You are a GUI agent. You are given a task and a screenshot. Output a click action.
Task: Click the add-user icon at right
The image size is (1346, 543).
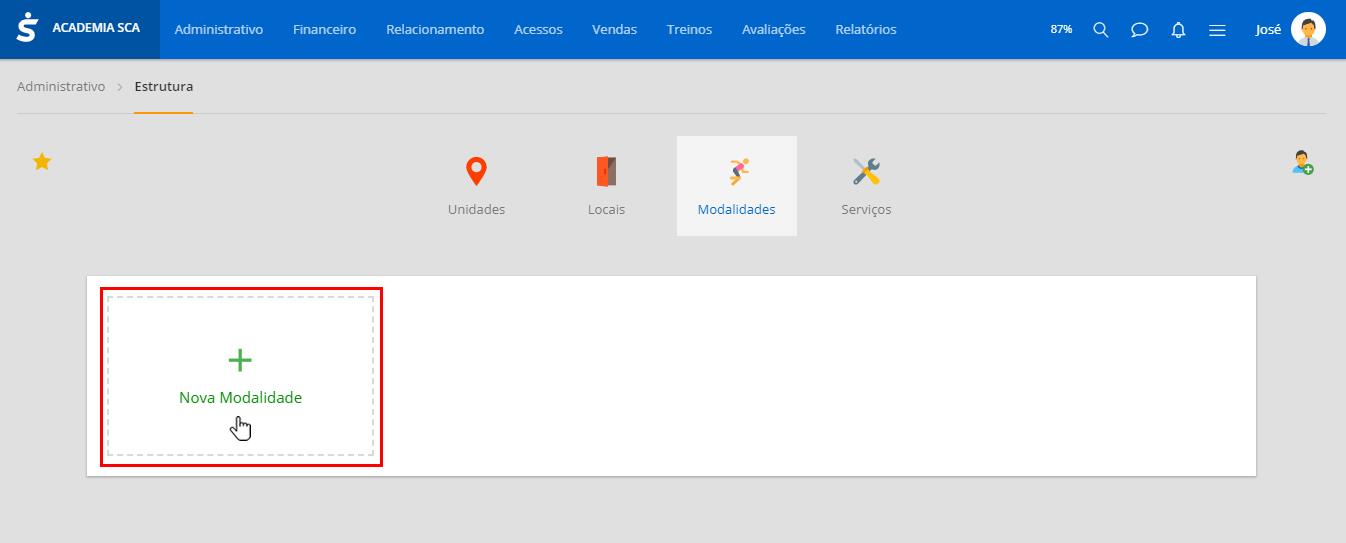coord(1302,162)
